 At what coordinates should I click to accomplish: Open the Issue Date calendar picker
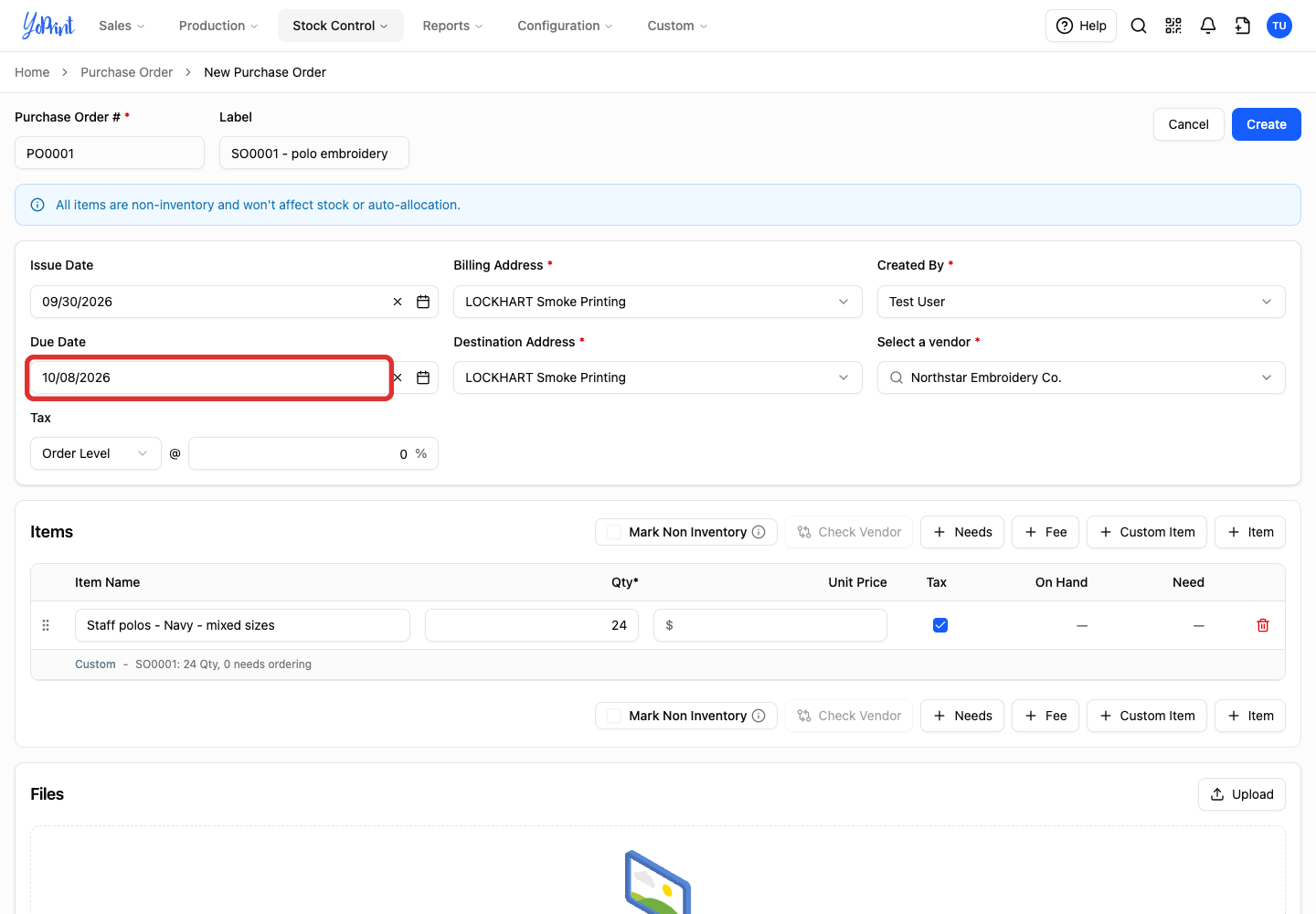[423, 302]
